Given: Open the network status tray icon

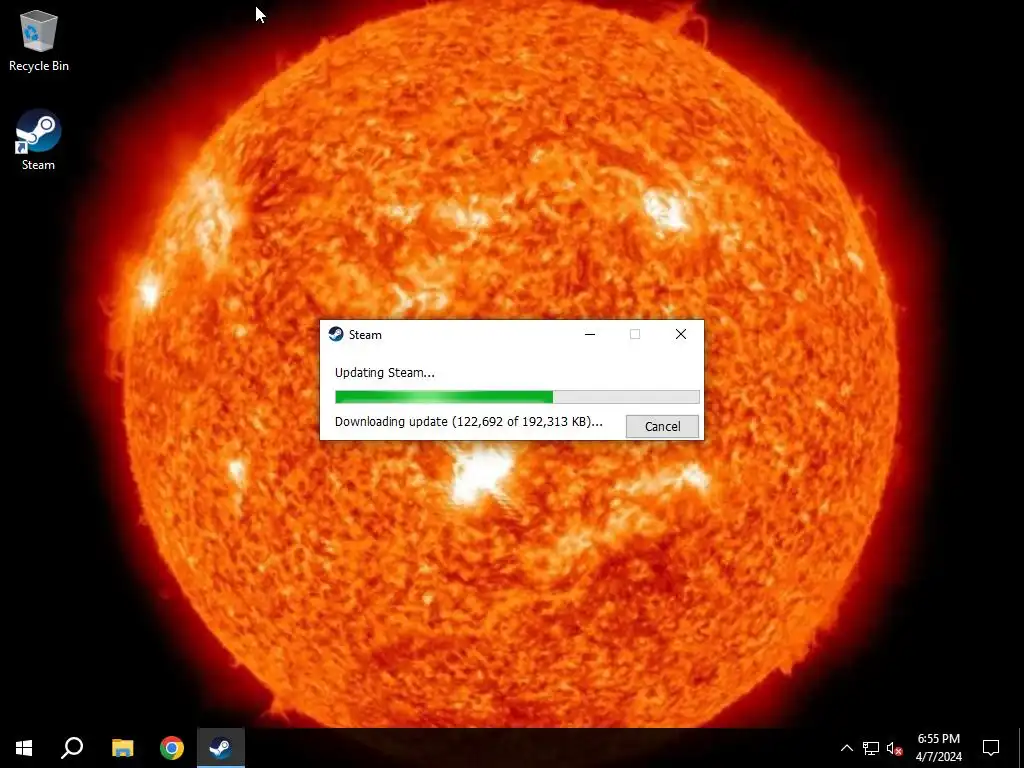Looking at the screenshot, I should [x=871, y=748].
